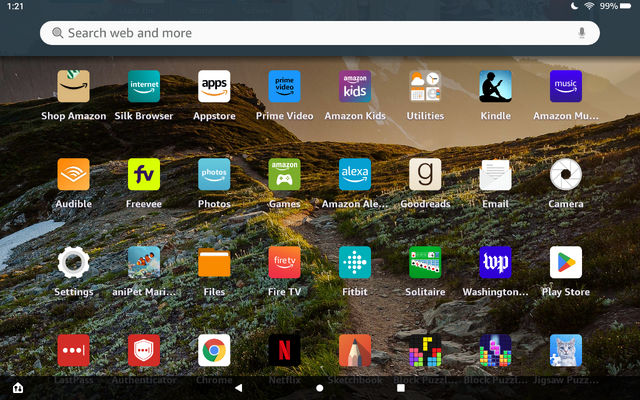This screenshot has width=640, height=400.
Task: Launch LastPass app
Action: pyautogui.click(x=73, y=350)
